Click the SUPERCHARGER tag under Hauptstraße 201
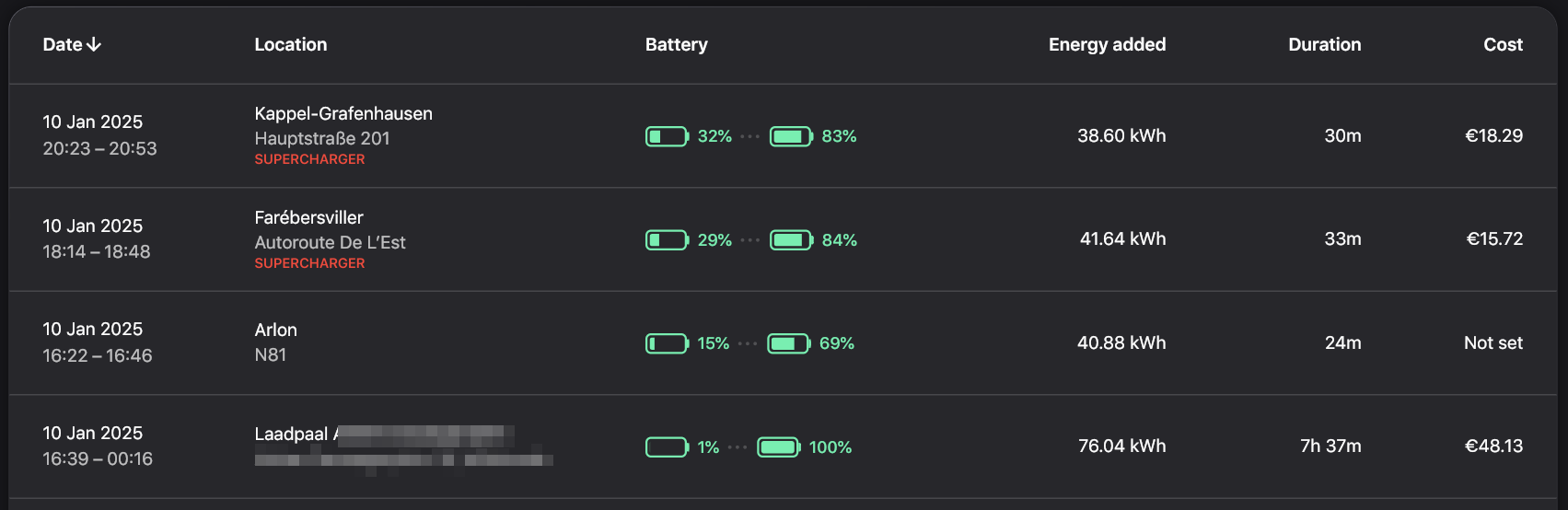 pyautogui.click(x=309, y=159)
